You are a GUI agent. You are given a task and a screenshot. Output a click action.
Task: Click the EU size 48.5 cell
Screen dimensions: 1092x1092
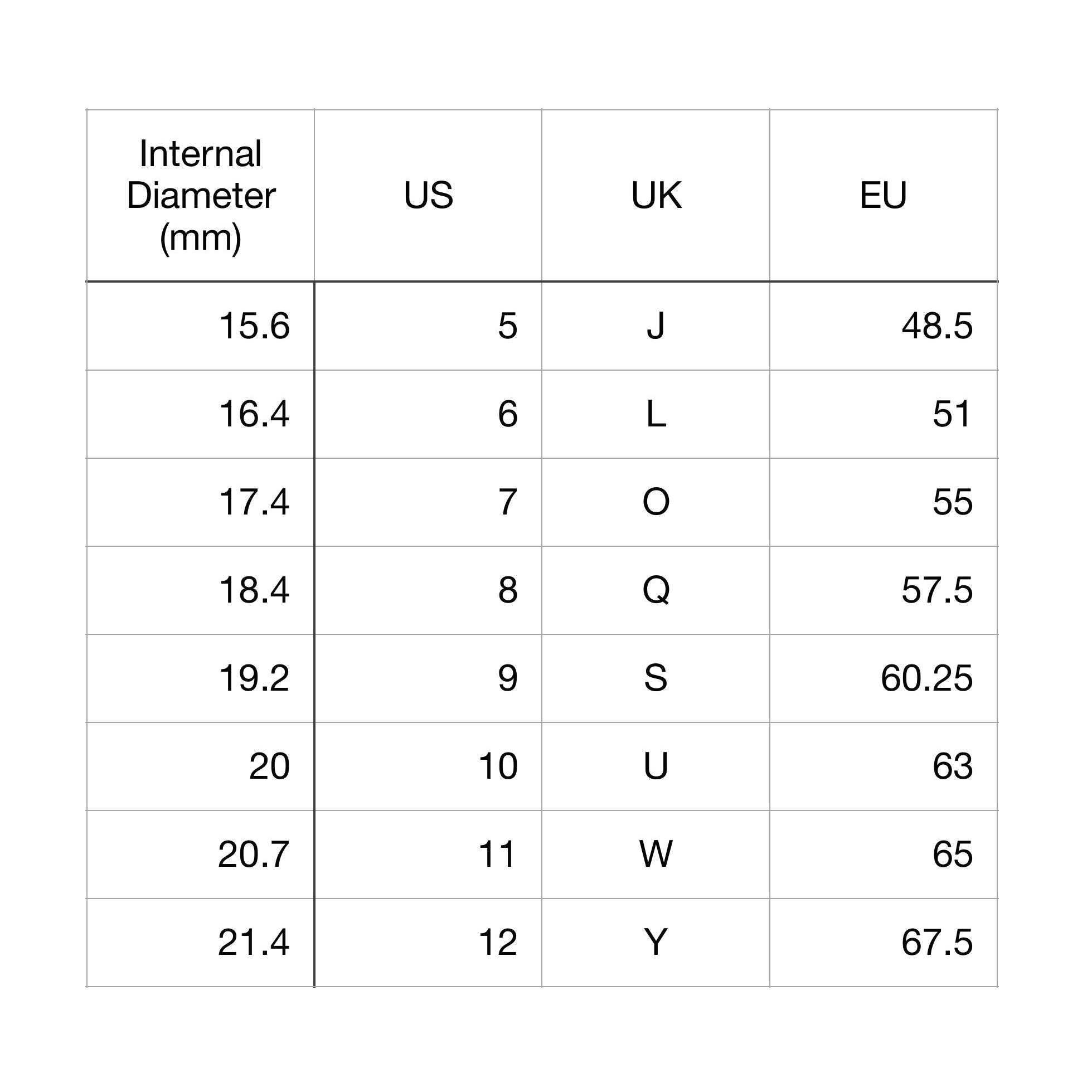[x=936, y=326]
